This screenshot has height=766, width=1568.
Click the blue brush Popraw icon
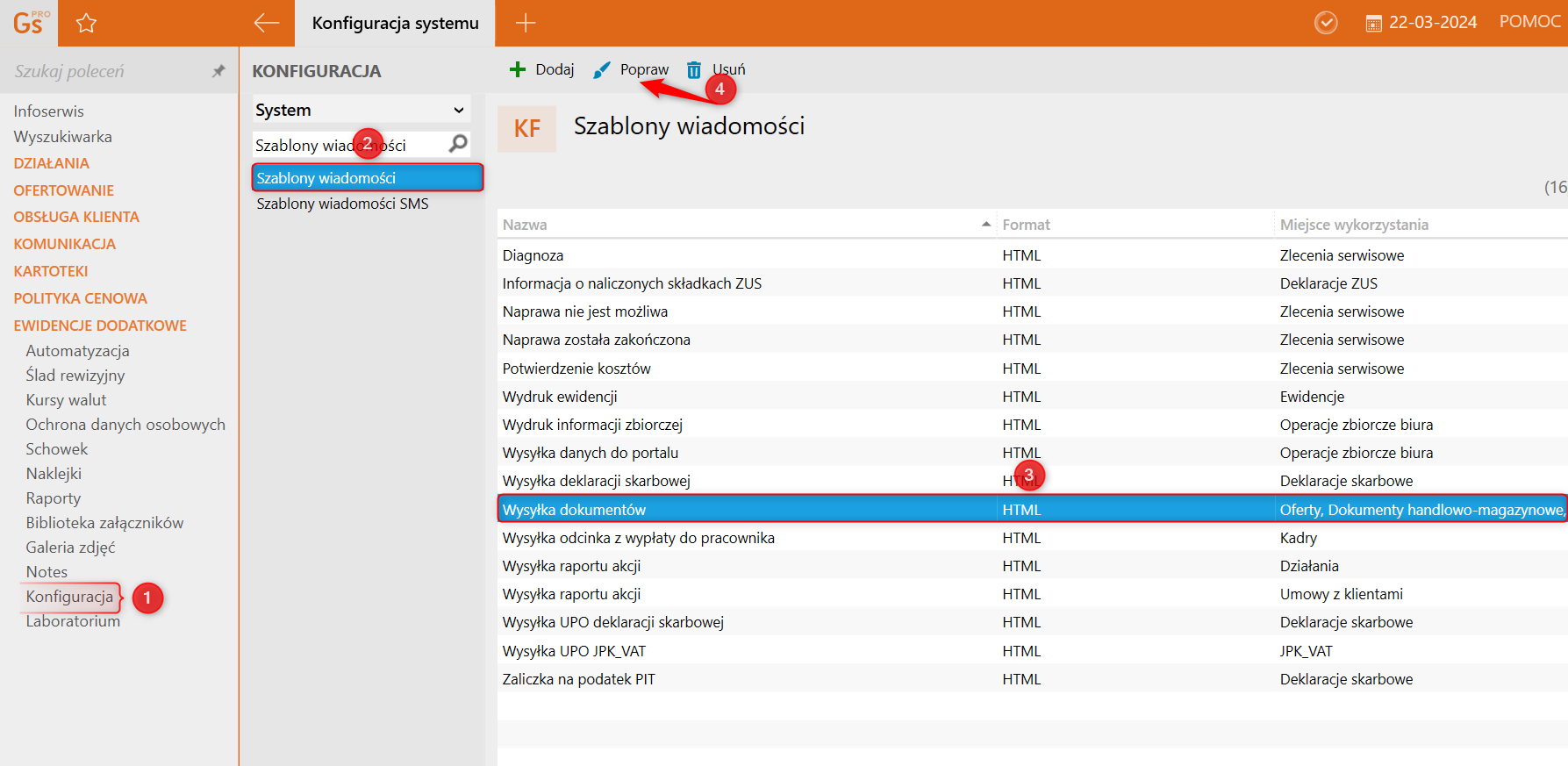tap(602, 69)
